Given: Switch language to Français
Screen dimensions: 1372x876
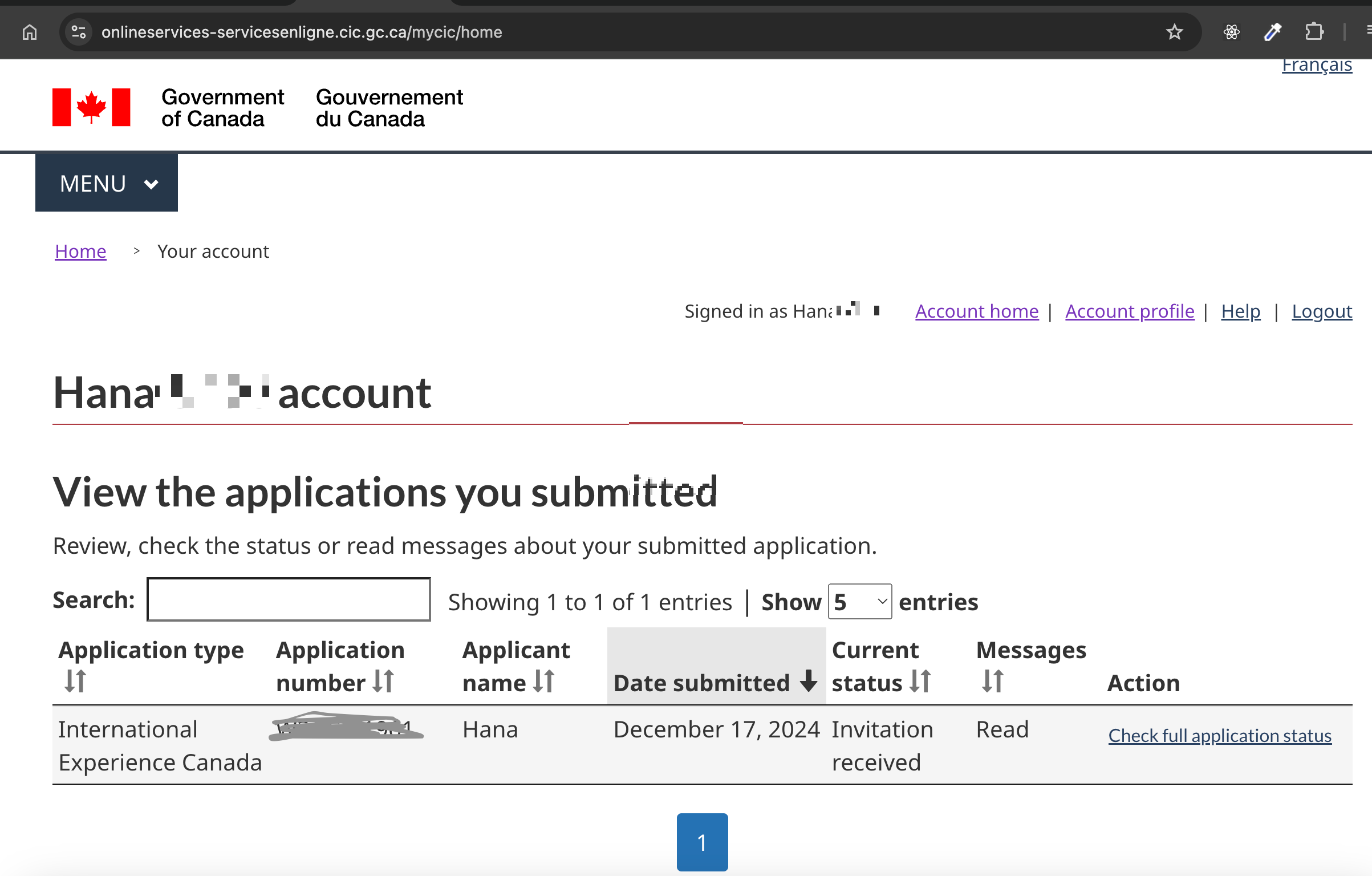Looking at the screenshot, I should click(x=1317, y=65).
